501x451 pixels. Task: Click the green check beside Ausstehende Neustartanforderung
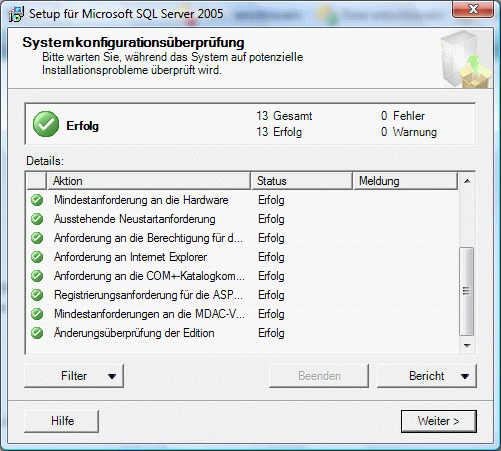pos(37,219)
